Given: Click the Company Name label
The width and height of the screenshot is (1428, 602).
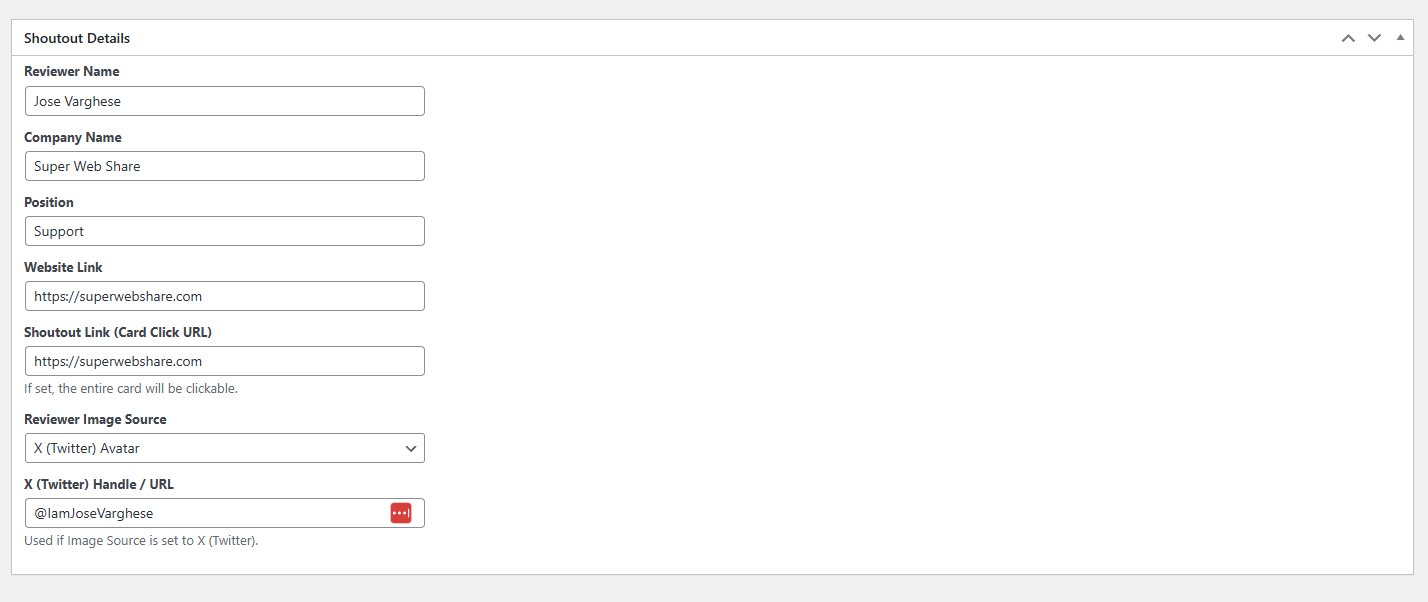Looking at the screenshot, I should (x=73, y=137).
